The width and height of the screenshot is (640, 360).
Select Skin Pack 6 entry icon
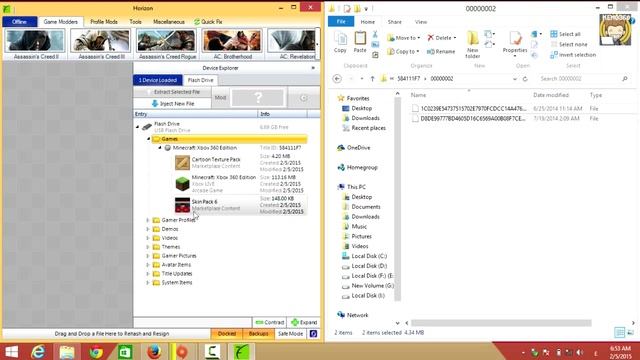(182, 205)
